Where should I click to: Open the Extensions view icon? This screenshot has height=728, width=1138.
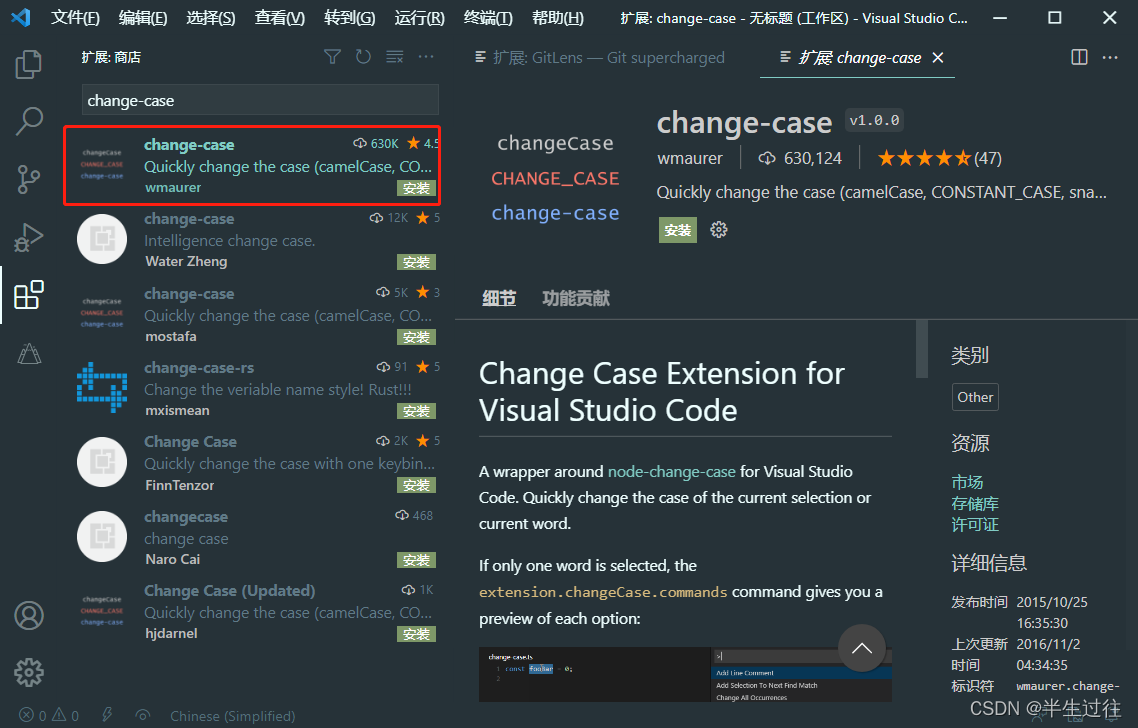tap(29, 295)
